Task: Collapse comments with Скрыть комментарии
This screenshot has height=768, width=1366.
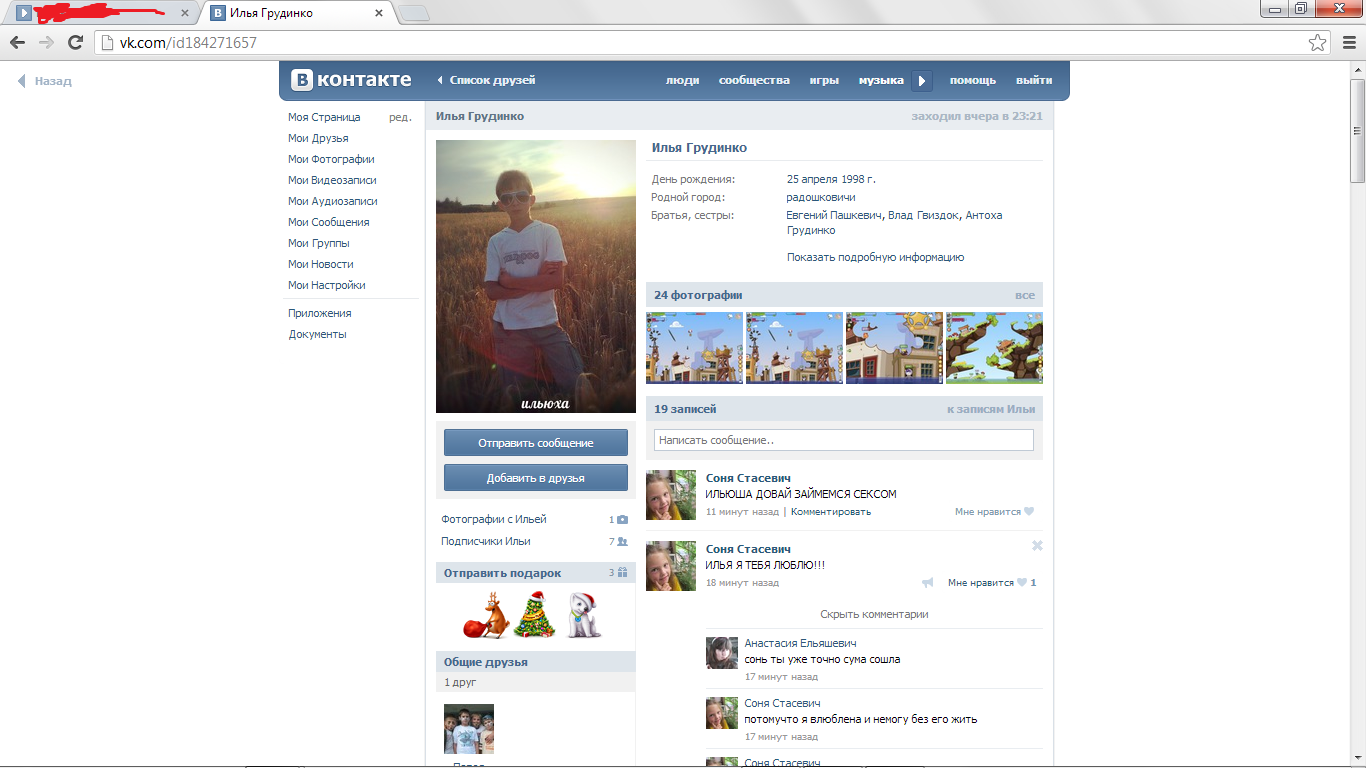Action: 874,614
